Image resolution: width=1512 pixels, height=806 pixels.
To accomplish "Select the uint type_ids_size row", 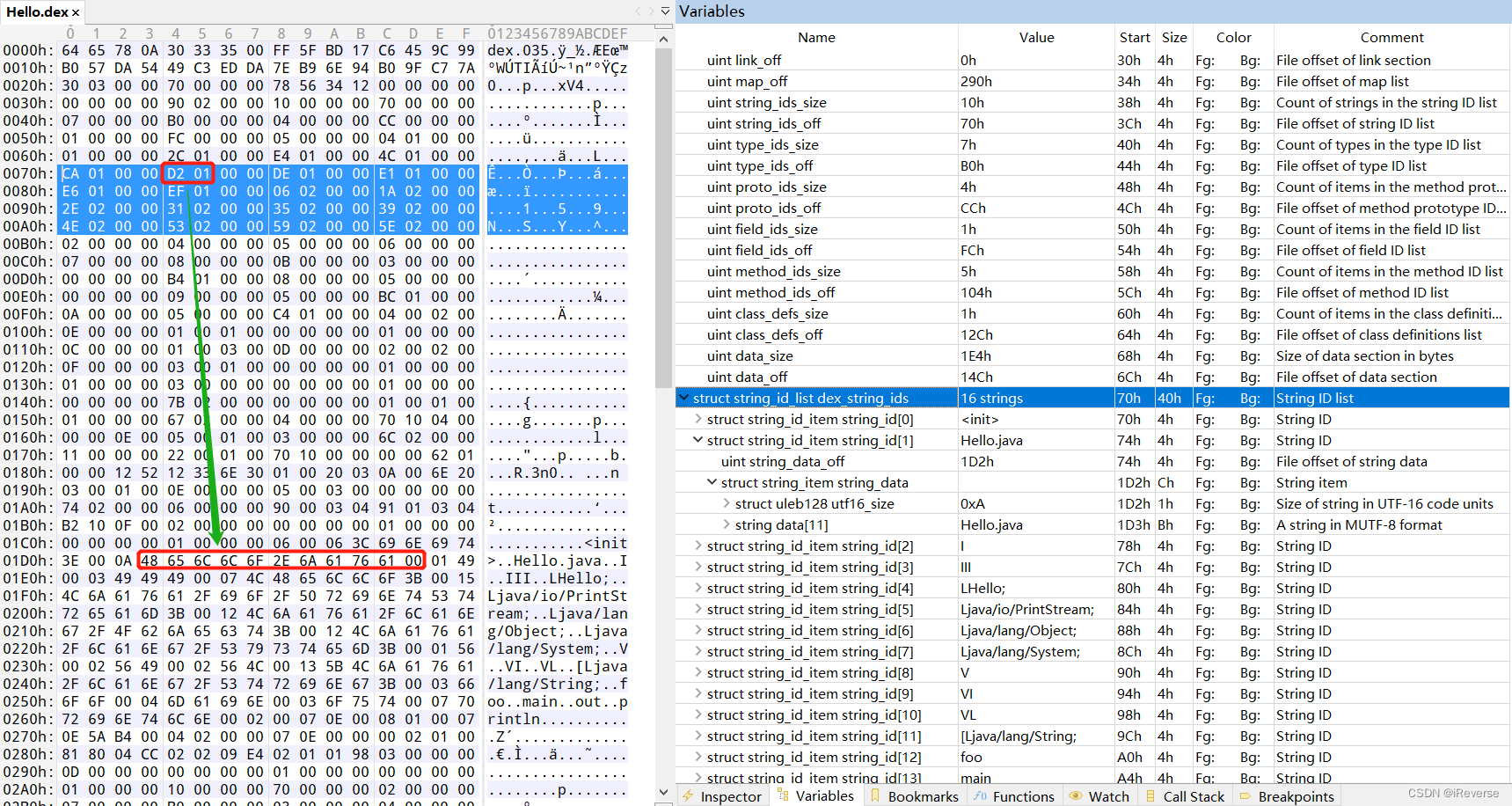I will [1092, 144].
